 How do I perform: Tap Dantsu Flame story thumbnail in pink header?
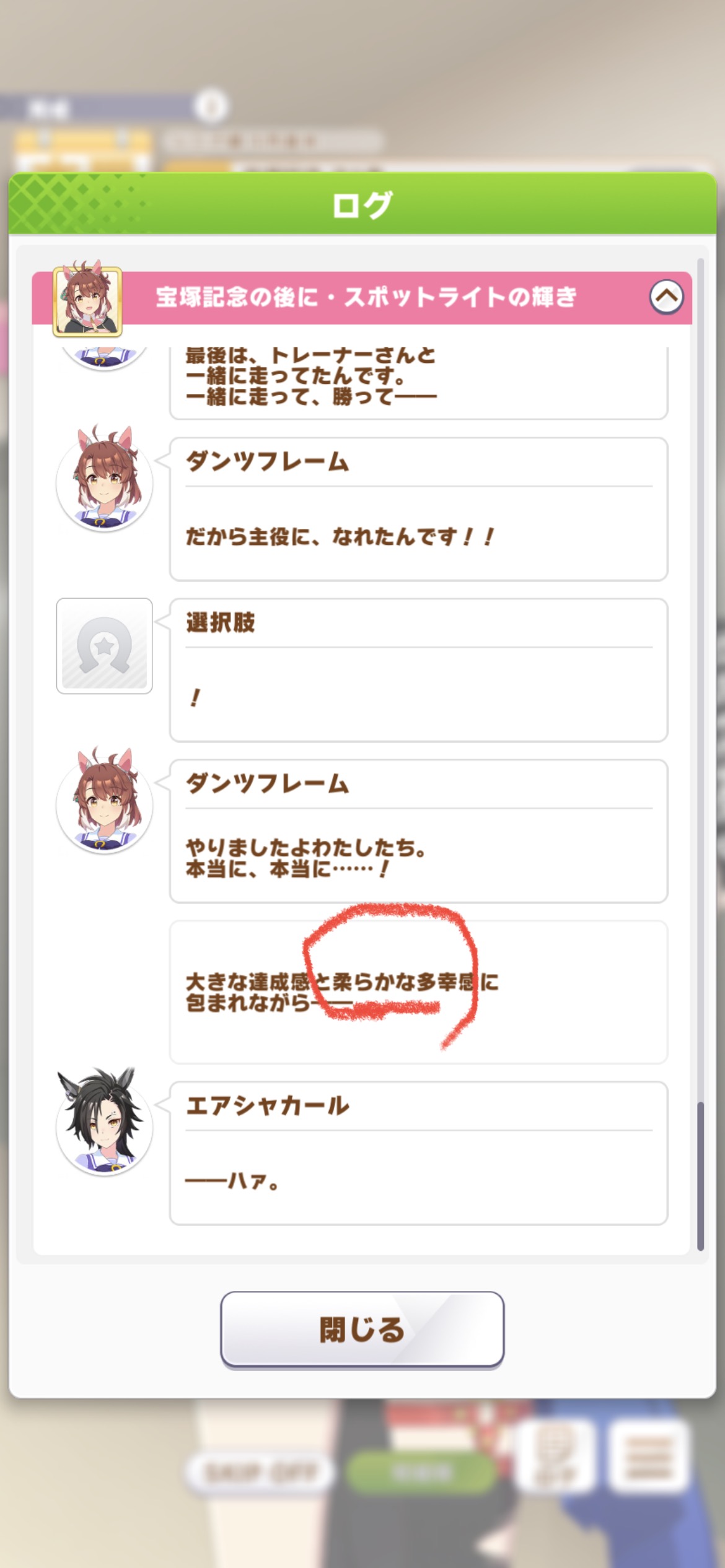click(x=87, y=301)
